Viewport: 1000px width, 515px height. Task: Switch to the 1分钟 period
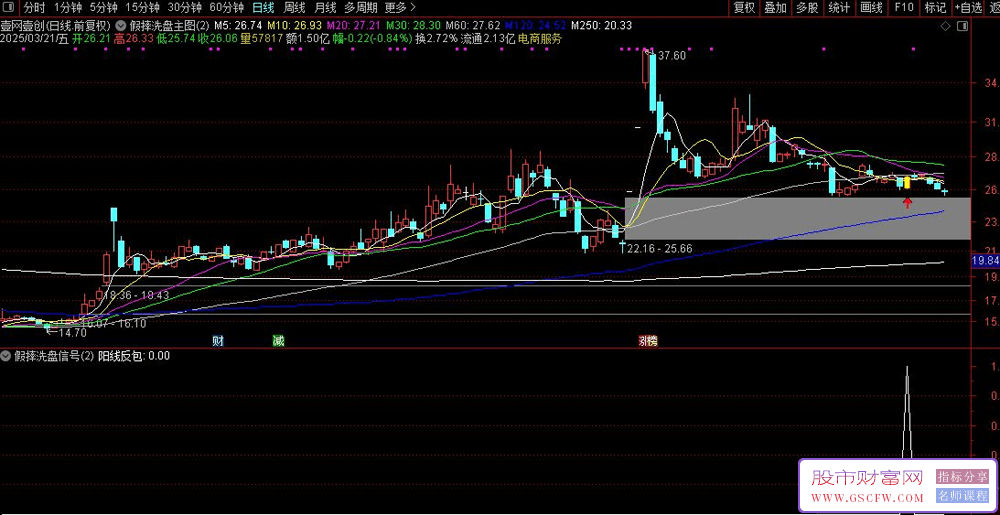(67, 8)
